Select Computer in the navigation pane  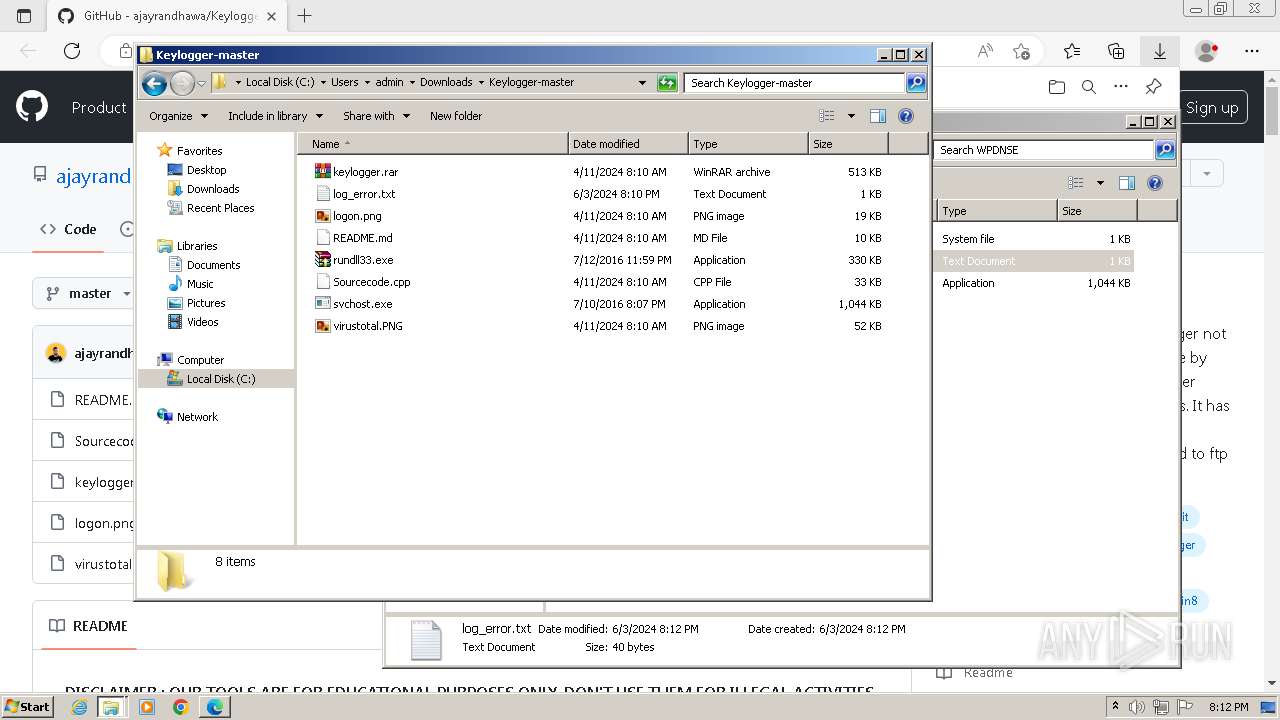click(x=200, y=360)
